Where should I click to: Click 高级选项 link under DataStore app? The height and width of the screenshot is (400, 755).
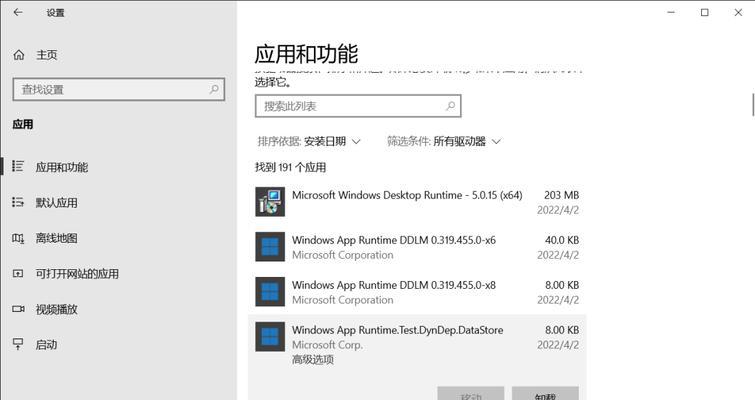pyautogui.click(x=312, y=359)
